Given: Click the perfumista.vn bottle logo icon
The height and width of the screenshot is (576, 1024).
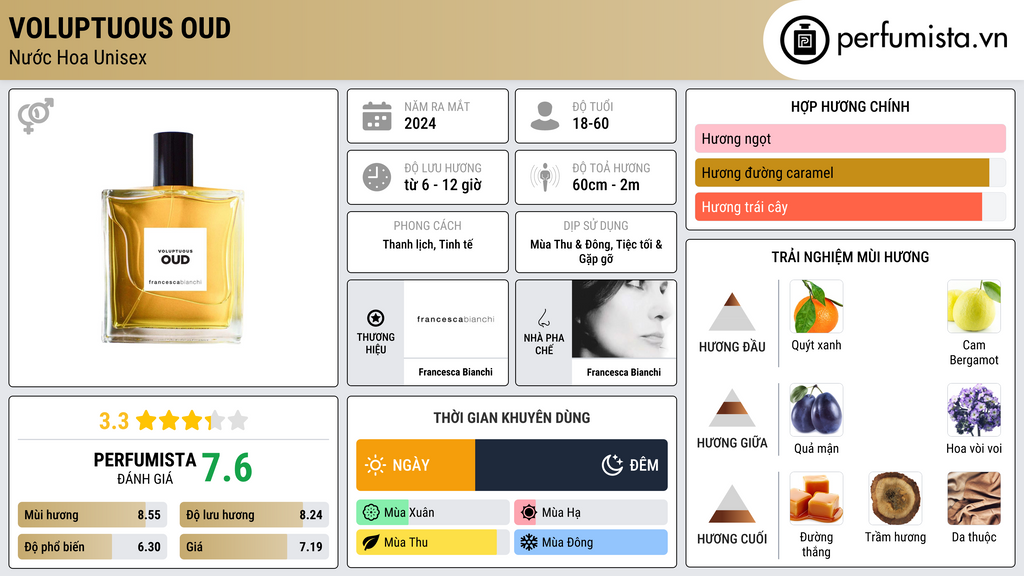Looking at the screenshot, I should pyautogui.click(x=804, y=40).
